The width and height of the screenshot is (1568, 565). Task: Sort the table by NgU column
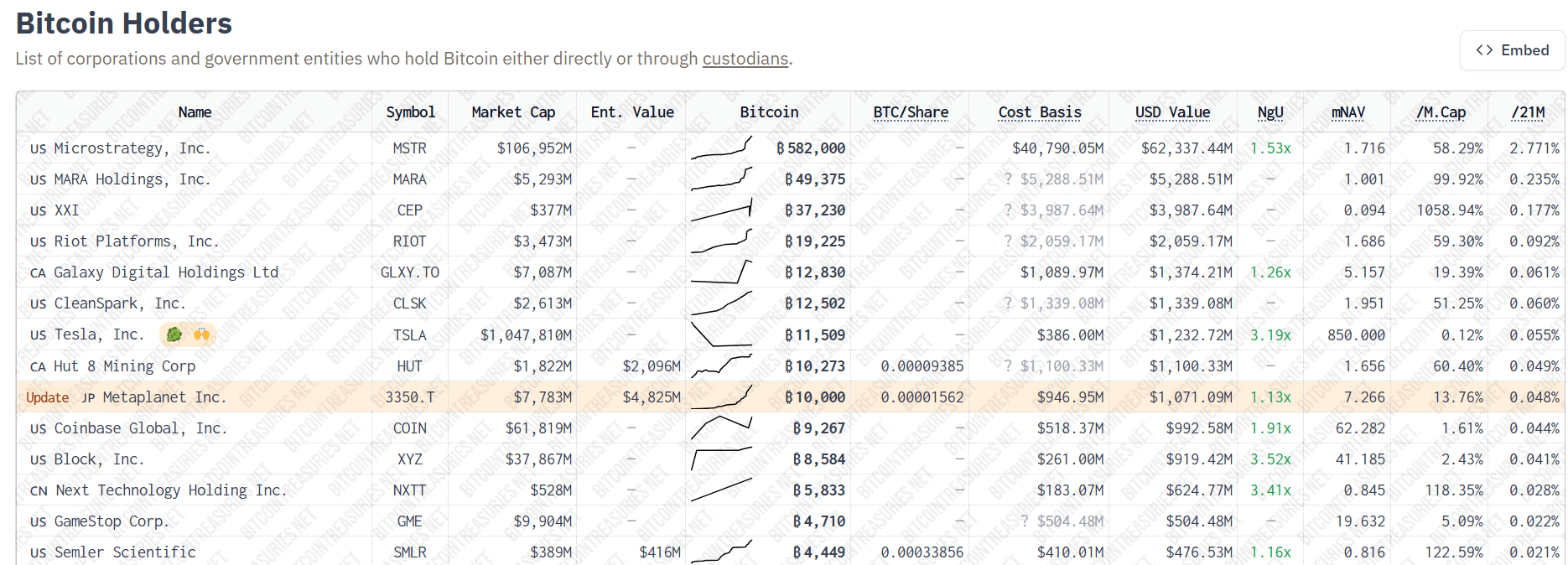pos(1270,112)
